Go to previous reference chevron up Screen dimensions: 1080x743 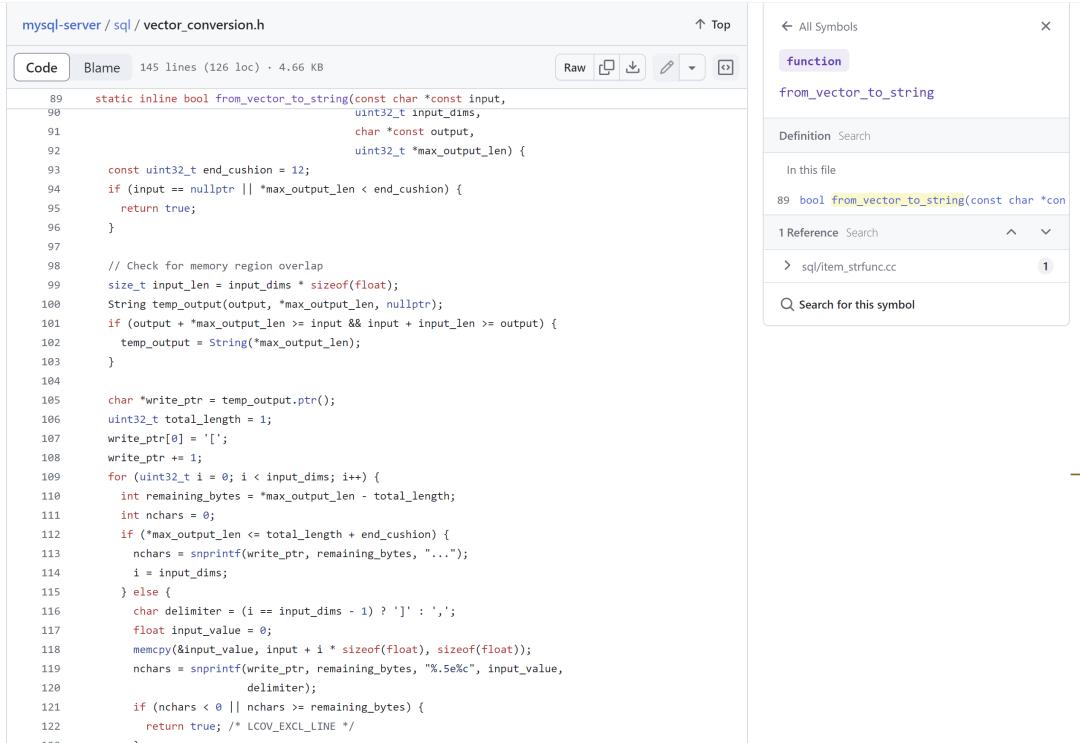point(1011,232)
